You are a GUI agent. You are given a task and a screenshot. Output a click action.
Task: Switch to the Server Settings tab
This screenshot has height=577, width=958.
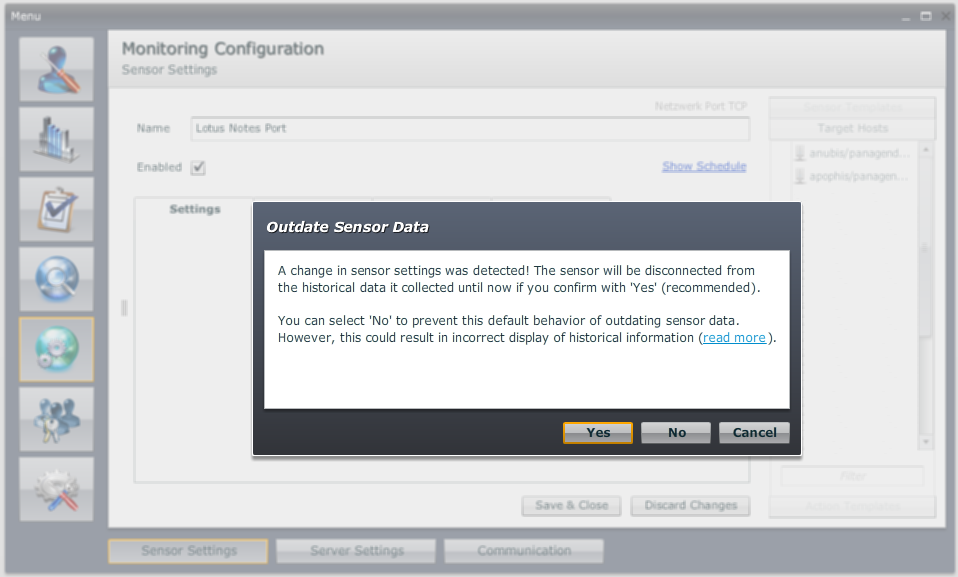point(356,551)
